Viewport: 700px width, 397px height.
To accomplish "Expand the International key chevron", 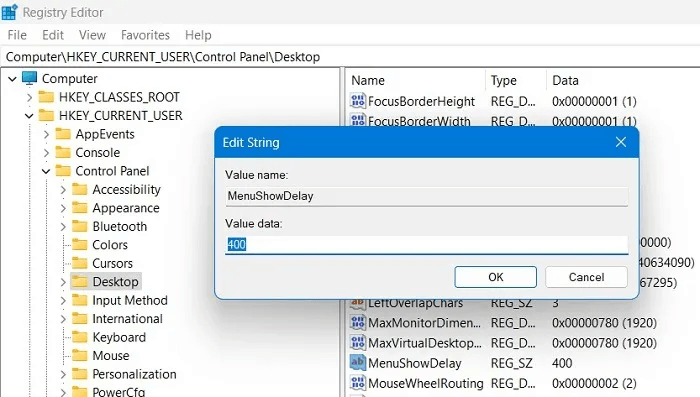I will coord(63,319).
